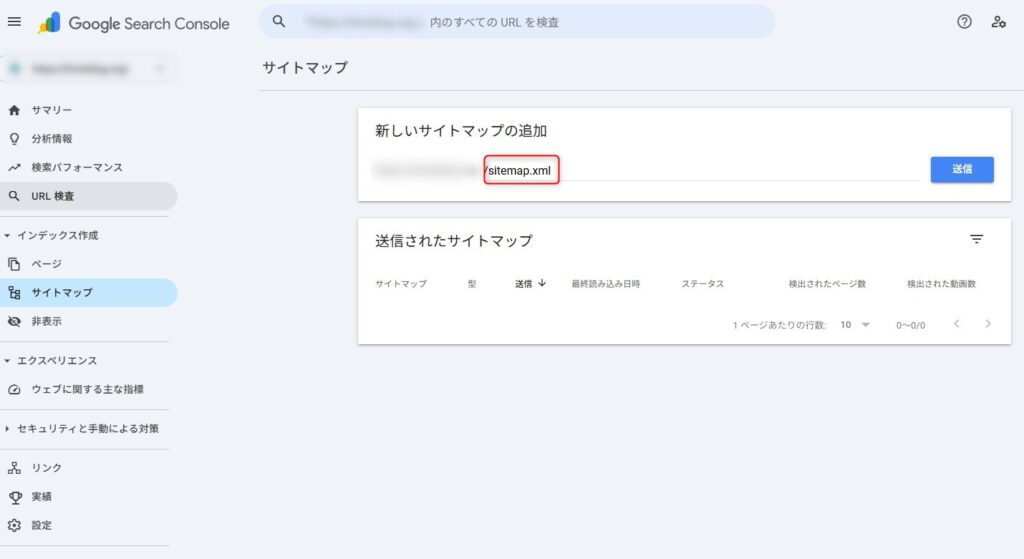Sort table by 送信 column header
This screenshot has width=1024, height=559.
[x=530, y=284]
